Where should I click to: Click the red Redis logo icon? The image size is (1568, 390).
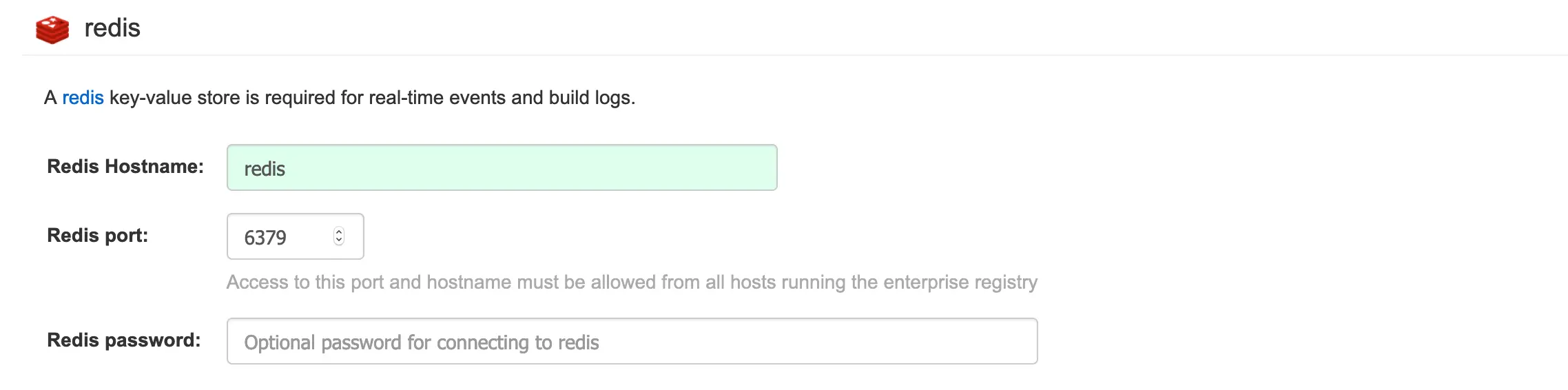52,30
